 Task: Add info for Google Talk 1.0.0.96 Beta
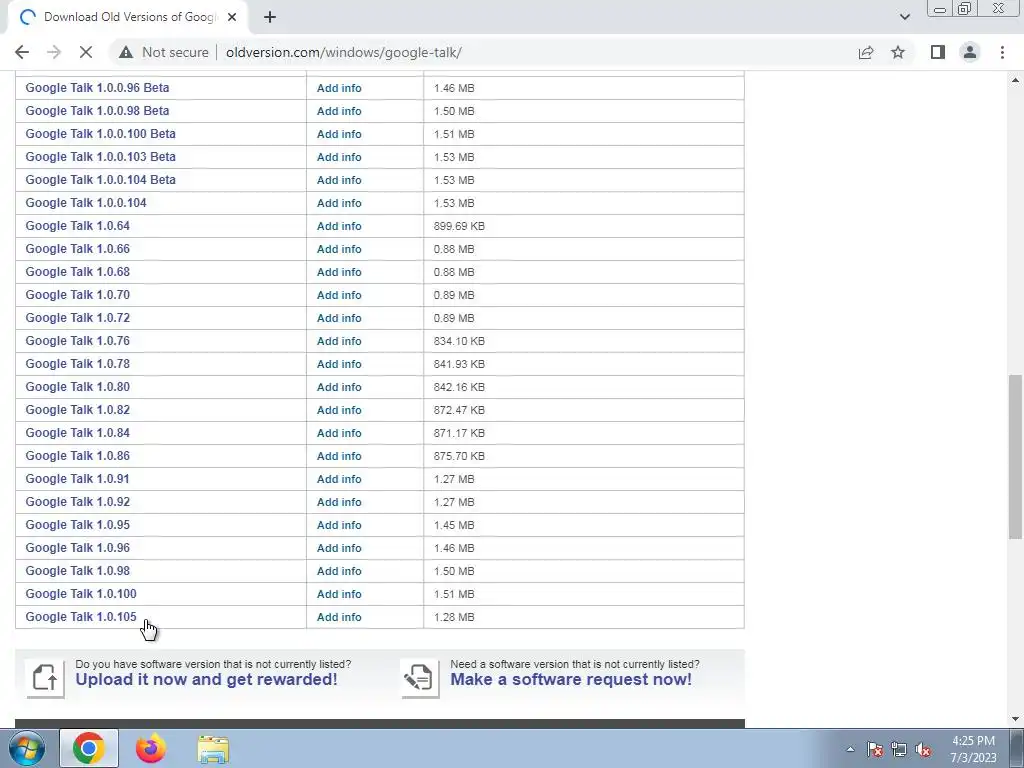(339, 88)
